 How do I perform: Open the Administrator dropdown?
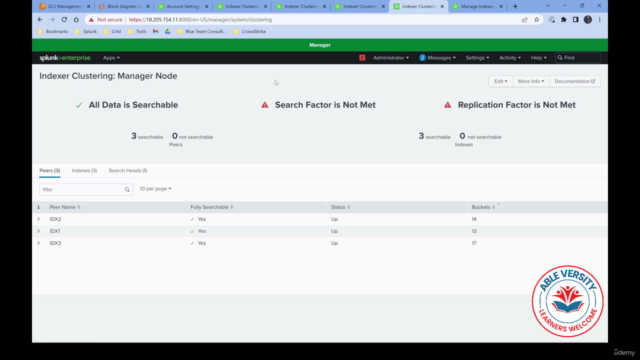point(391,58)
